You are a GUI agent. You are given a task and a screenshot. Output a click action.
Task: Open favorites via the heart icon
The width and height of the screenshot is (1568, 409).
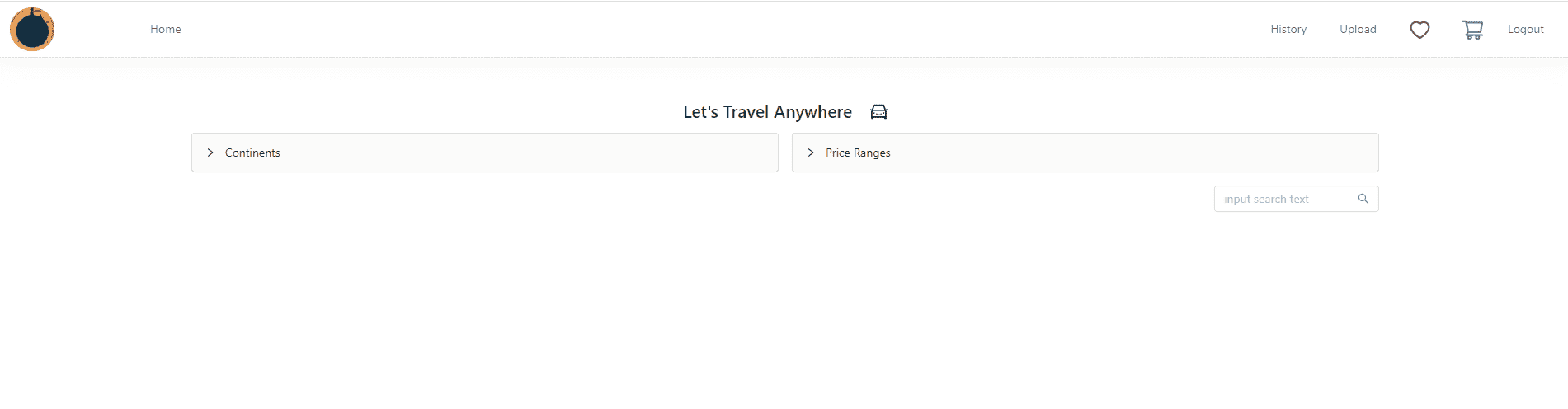[x=1420, y=30]
